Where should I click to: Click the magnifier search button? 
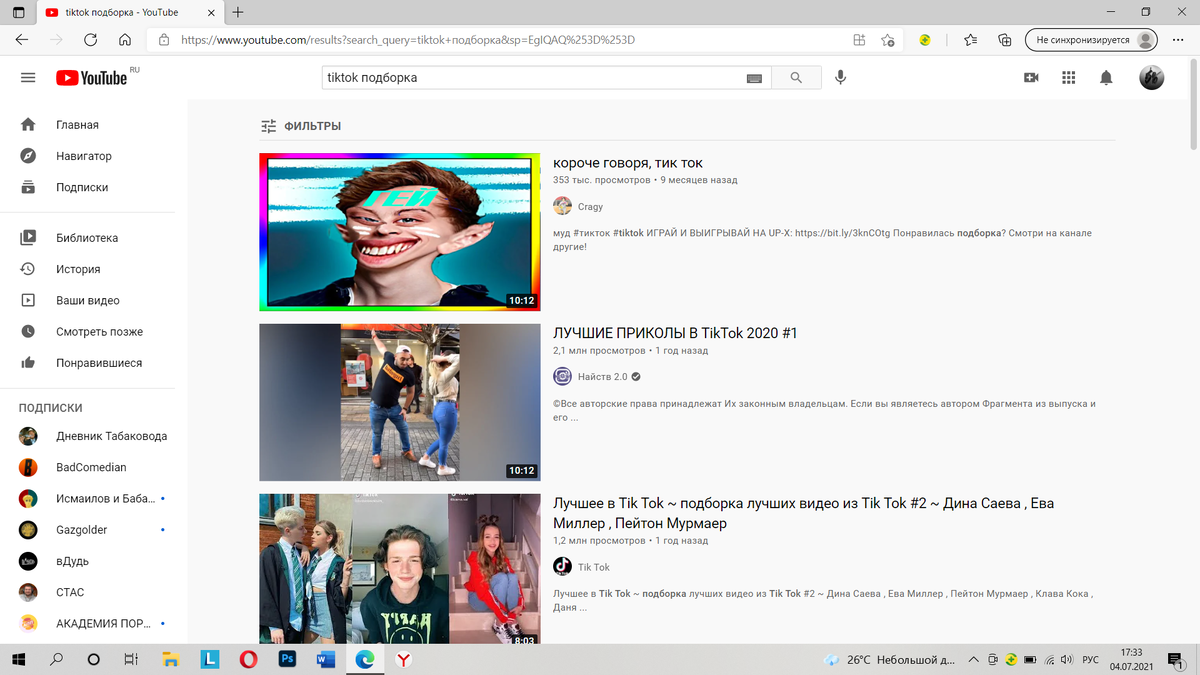[x=796, y=77]
